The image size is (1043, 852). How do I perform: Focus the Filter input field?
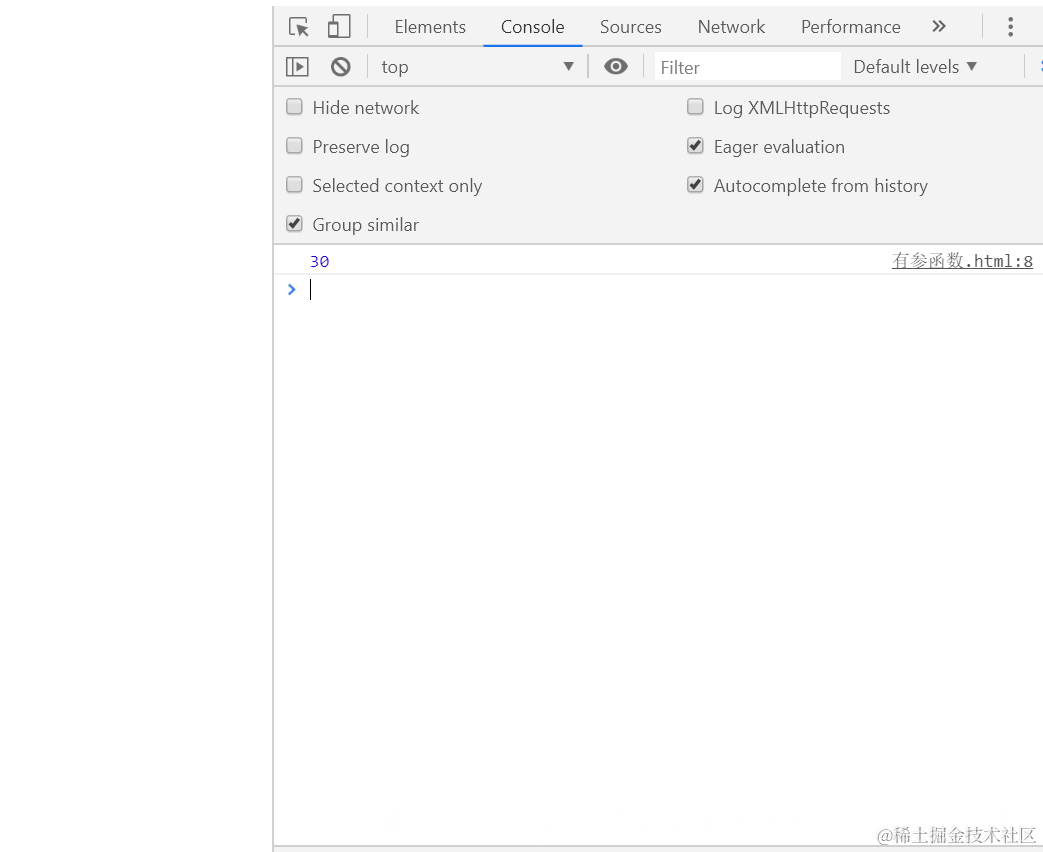[748, 67]
